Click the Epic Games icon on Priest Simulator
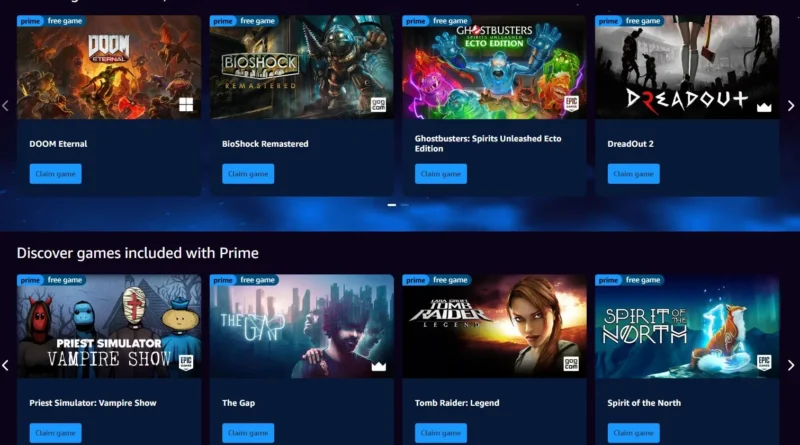This screenshot has width=800, height=445. coord(186,363)
